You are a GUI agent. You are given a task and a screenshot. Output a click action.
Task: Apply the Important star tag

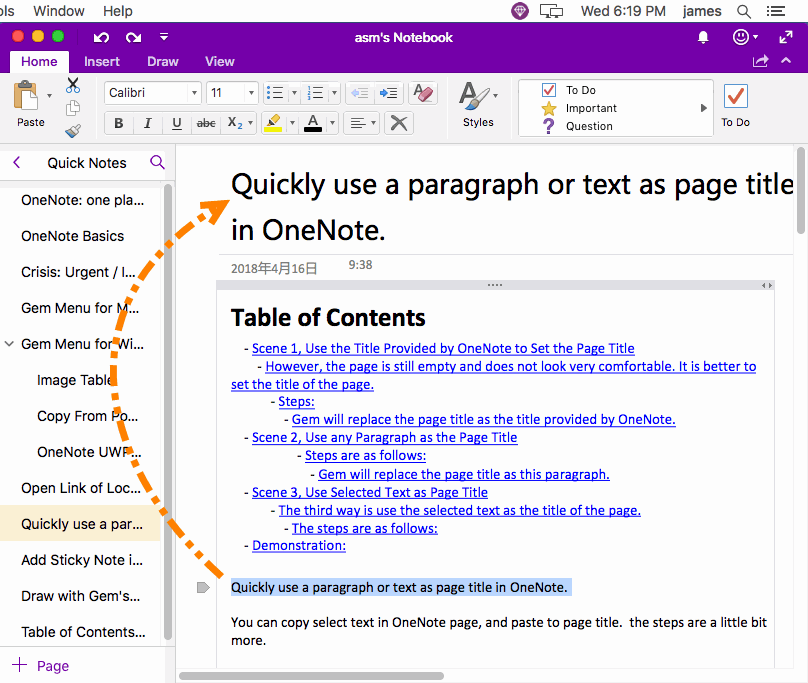point(579,108)
